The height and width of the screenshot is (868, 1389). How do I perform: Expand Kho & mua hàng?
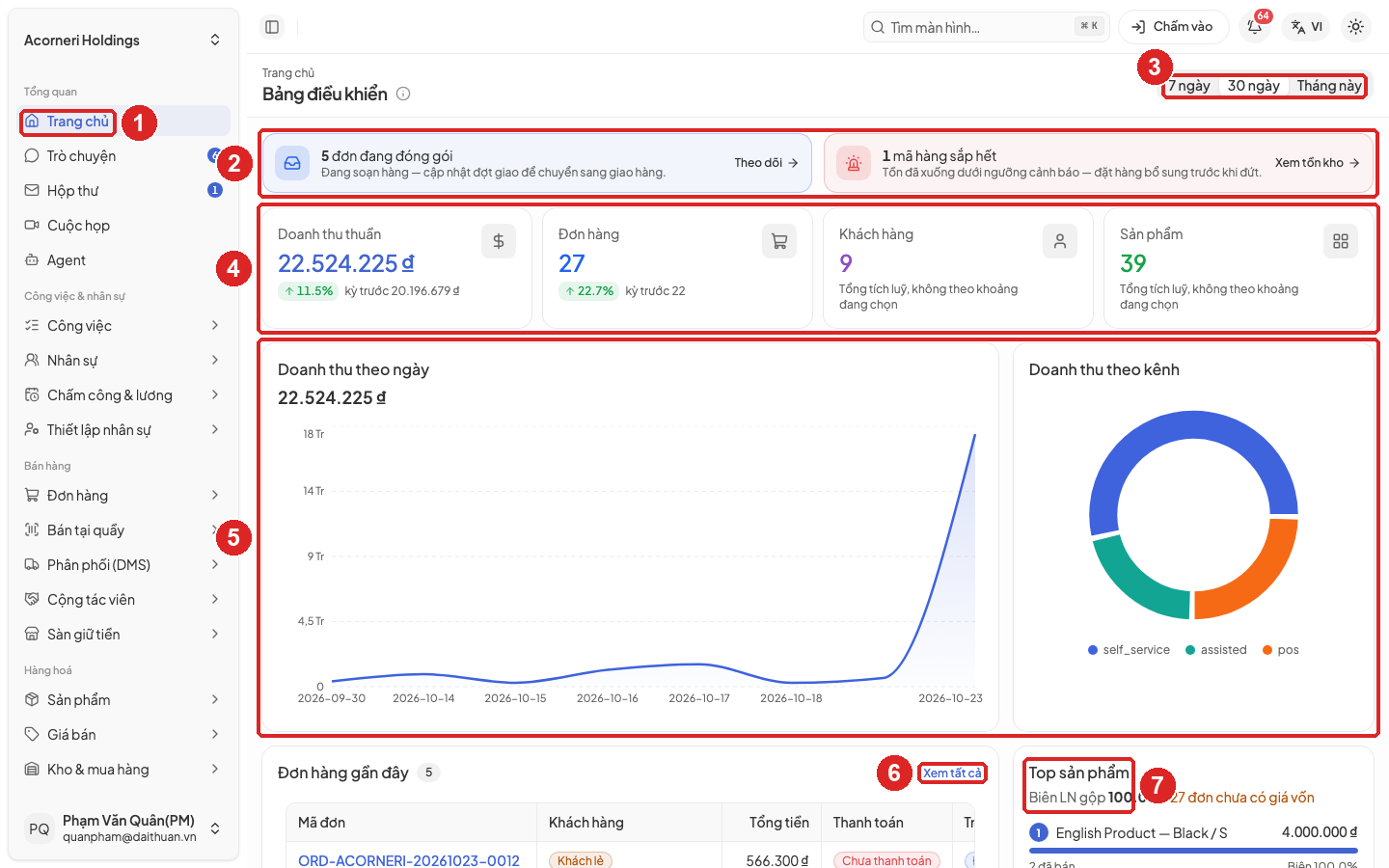pyautogui.click(x=123, y=769)
